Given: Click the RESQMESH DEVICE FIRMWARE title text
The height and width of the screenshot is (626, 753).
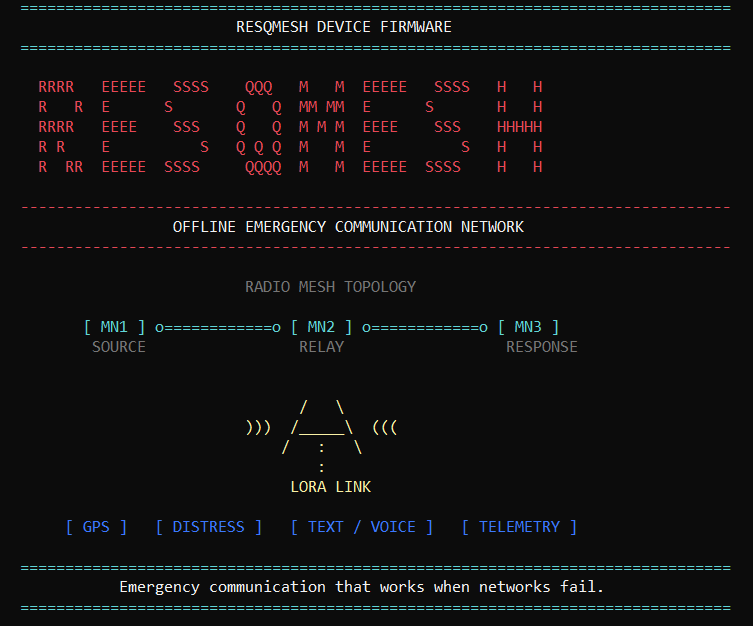Looking at the screenshot, I should pos(343,27).
